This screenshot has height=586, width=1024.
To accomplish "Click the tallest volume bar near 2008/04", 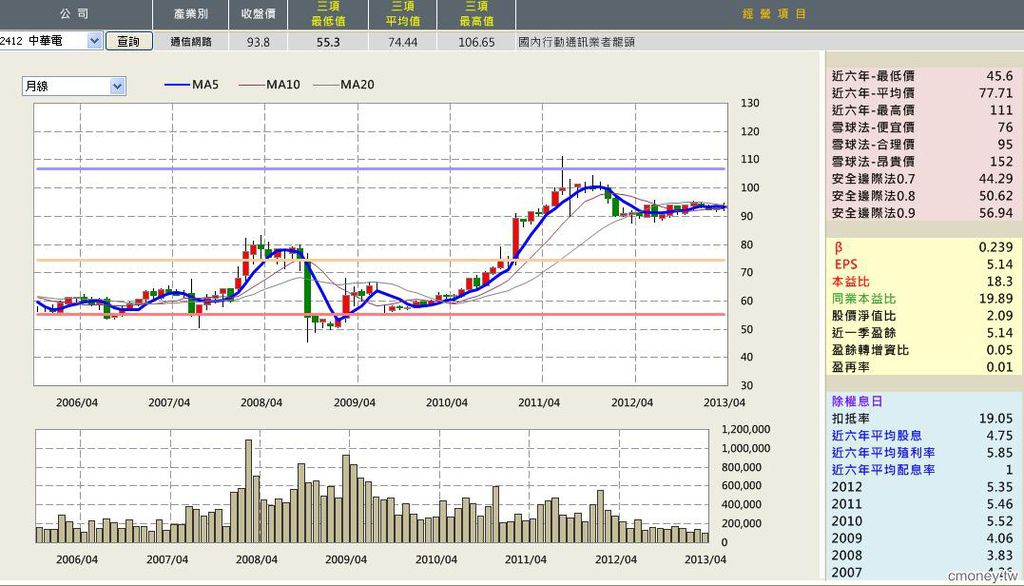I will click(x=248, y=491).
